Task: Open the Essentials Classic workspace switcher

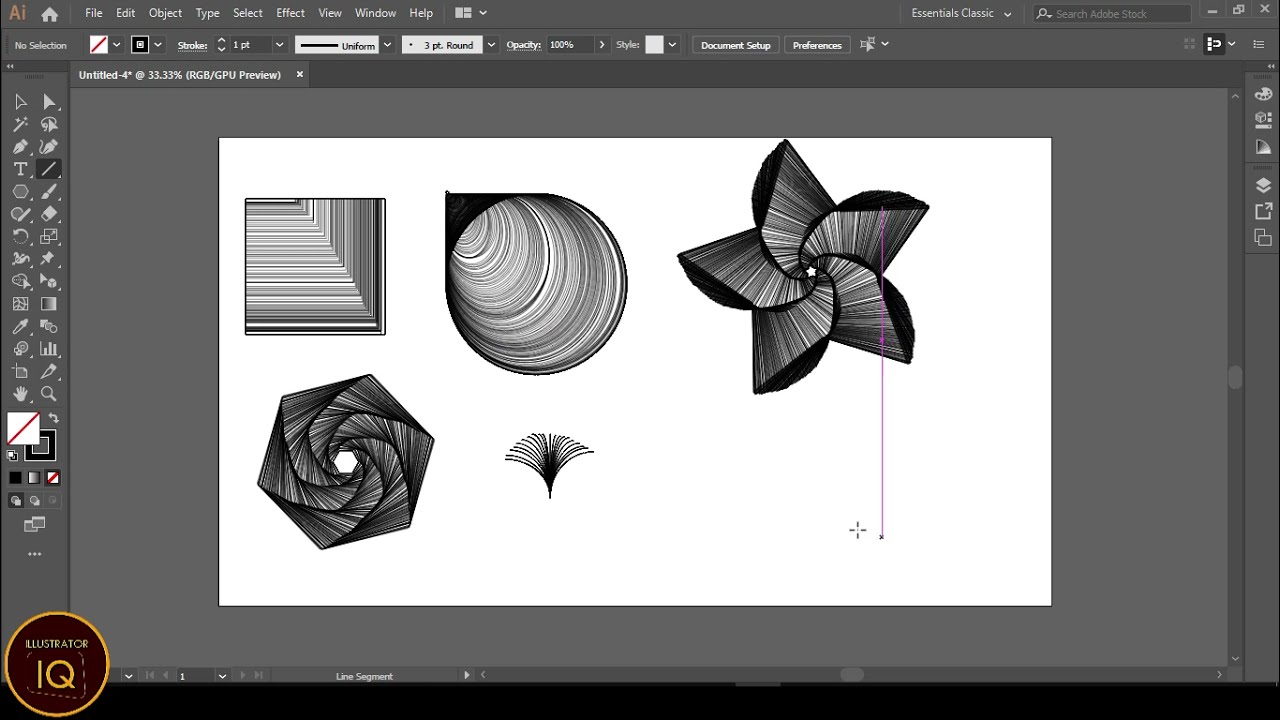Action: (x=961, y=13)
